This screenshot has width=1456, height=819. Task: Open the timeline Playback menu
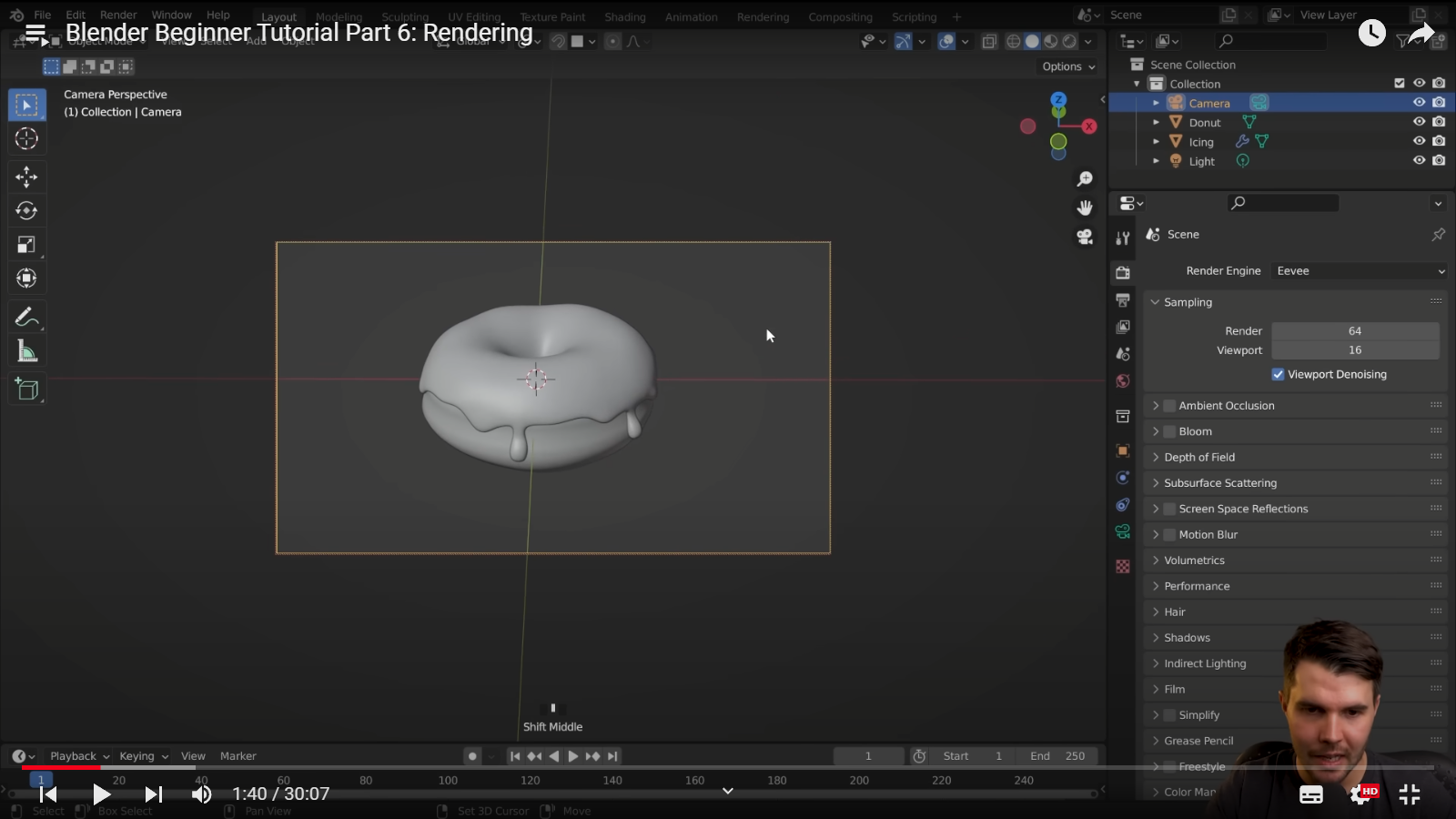79,756
